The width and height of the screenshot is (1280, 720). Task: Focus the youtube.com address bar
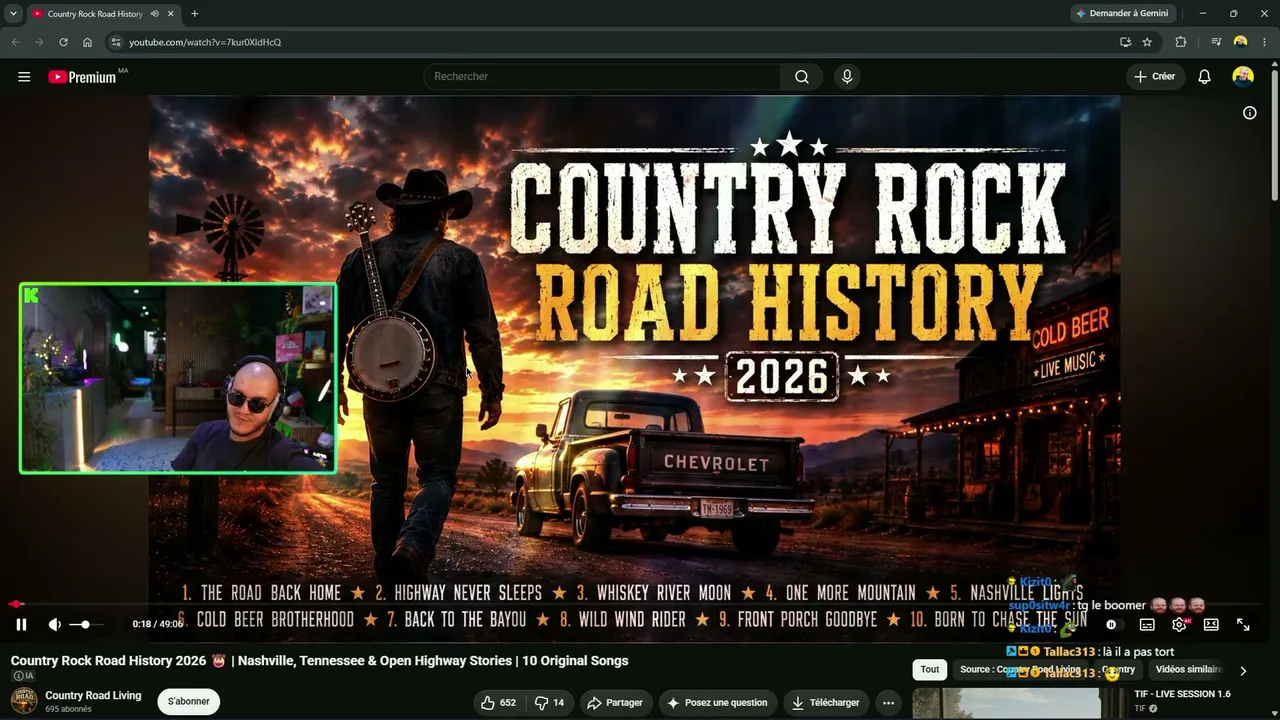point(620,42)
